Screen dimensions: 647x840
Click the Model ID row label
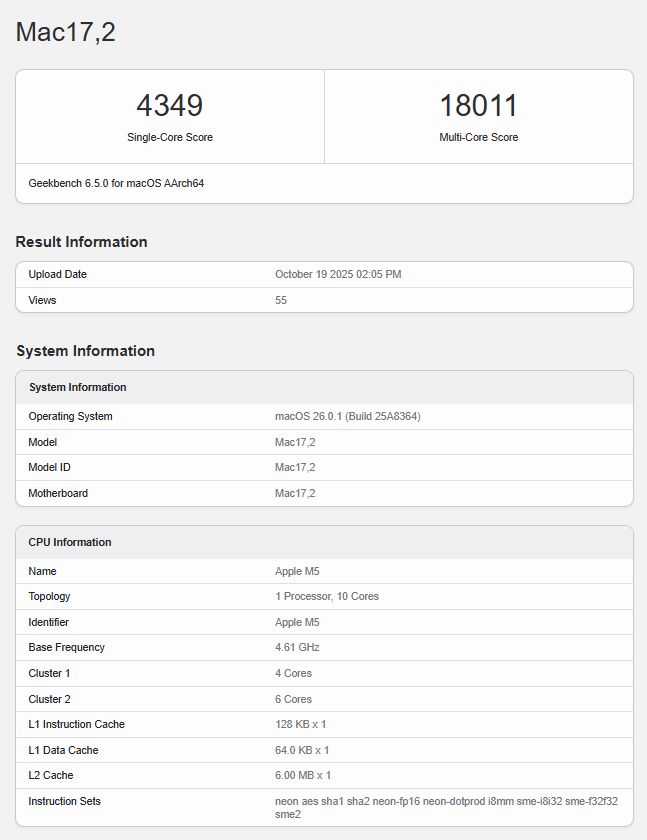[49, 467]
